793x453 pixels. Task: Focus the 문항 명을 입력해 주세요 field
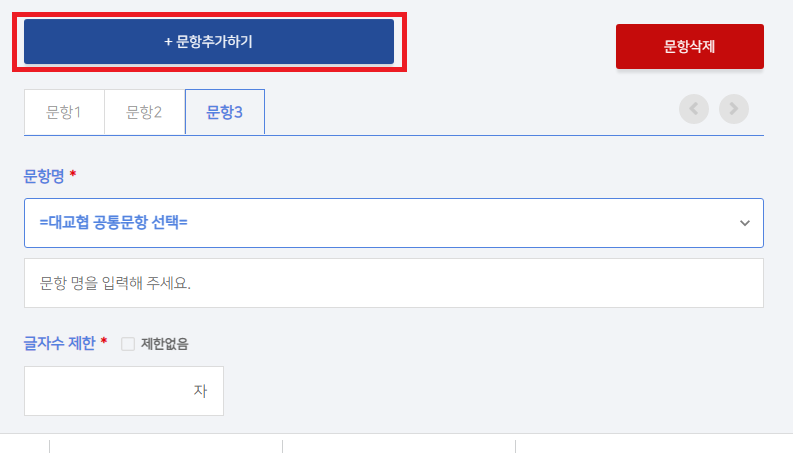tap(394, 283)
